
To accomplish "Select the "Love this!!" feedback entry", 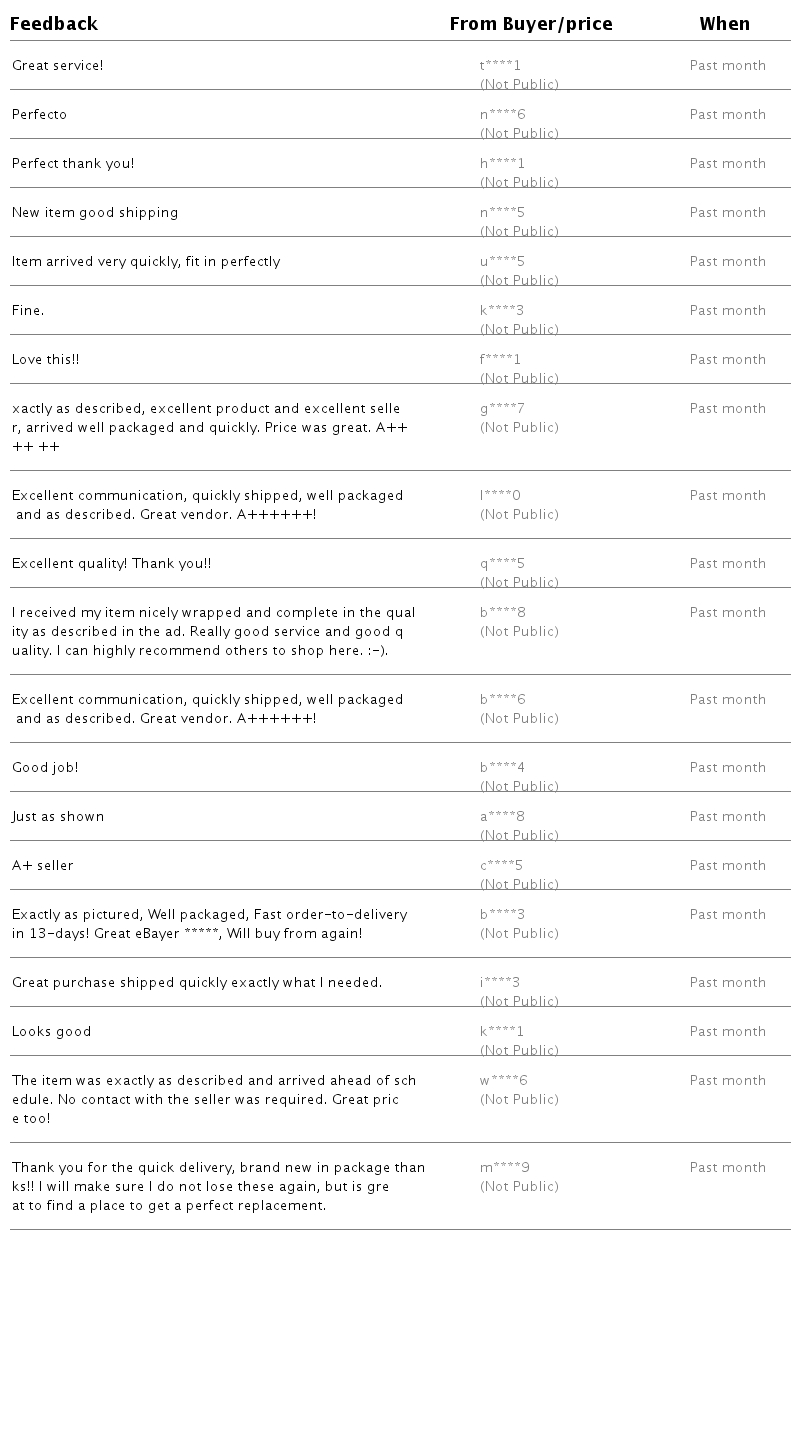I will click(45, 360).
